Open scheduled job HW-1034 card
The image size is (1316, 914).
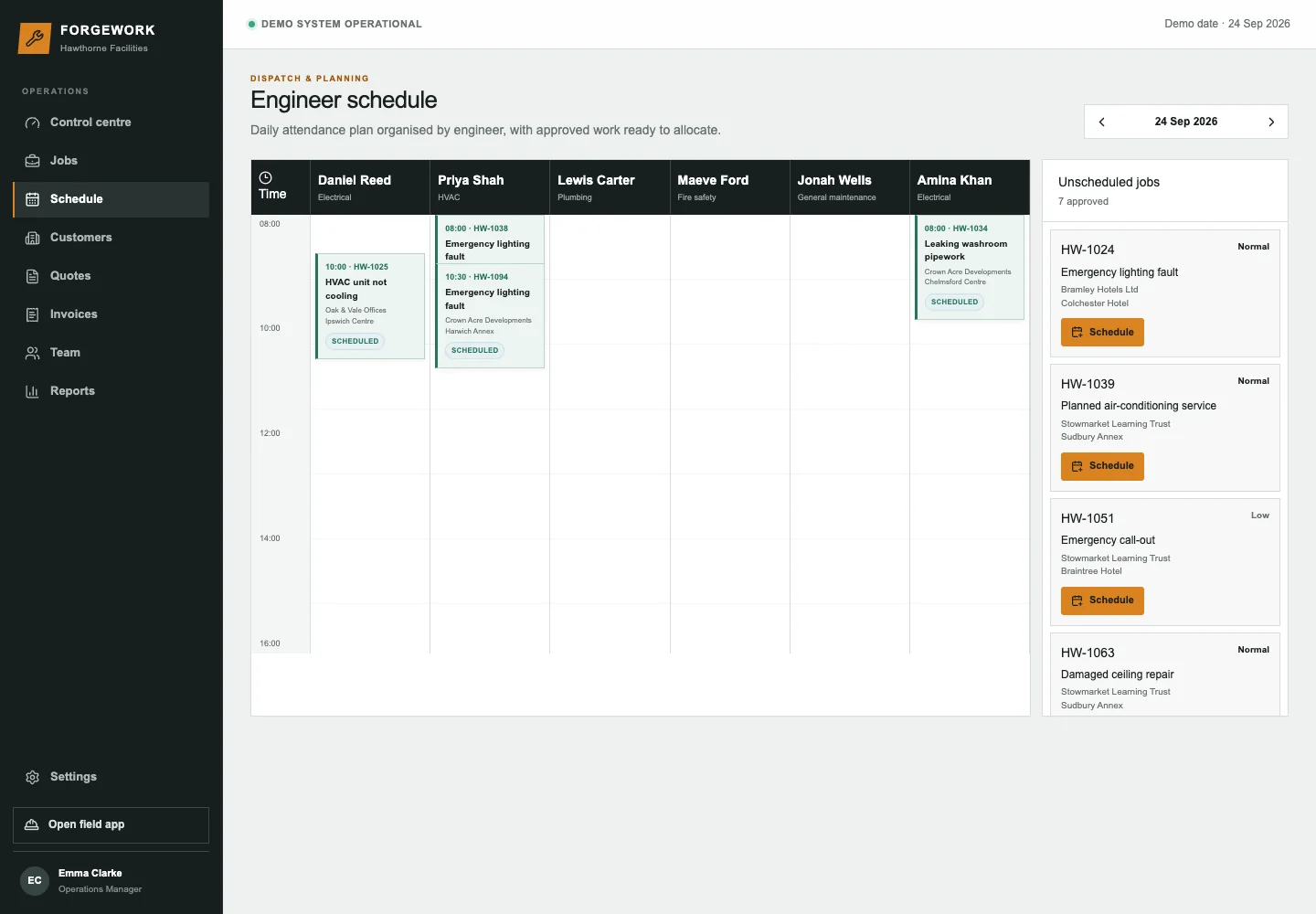(970, 267)
